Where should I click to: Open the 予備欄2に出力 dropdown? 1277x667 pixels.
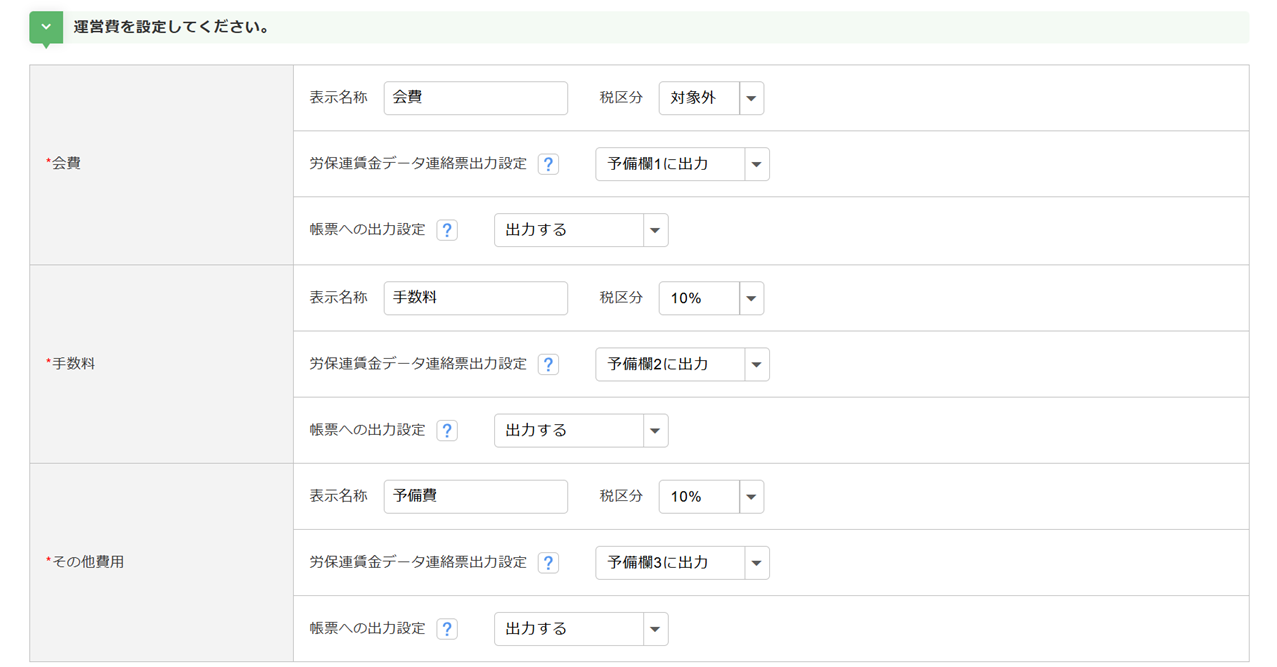(x=682, y=364)
